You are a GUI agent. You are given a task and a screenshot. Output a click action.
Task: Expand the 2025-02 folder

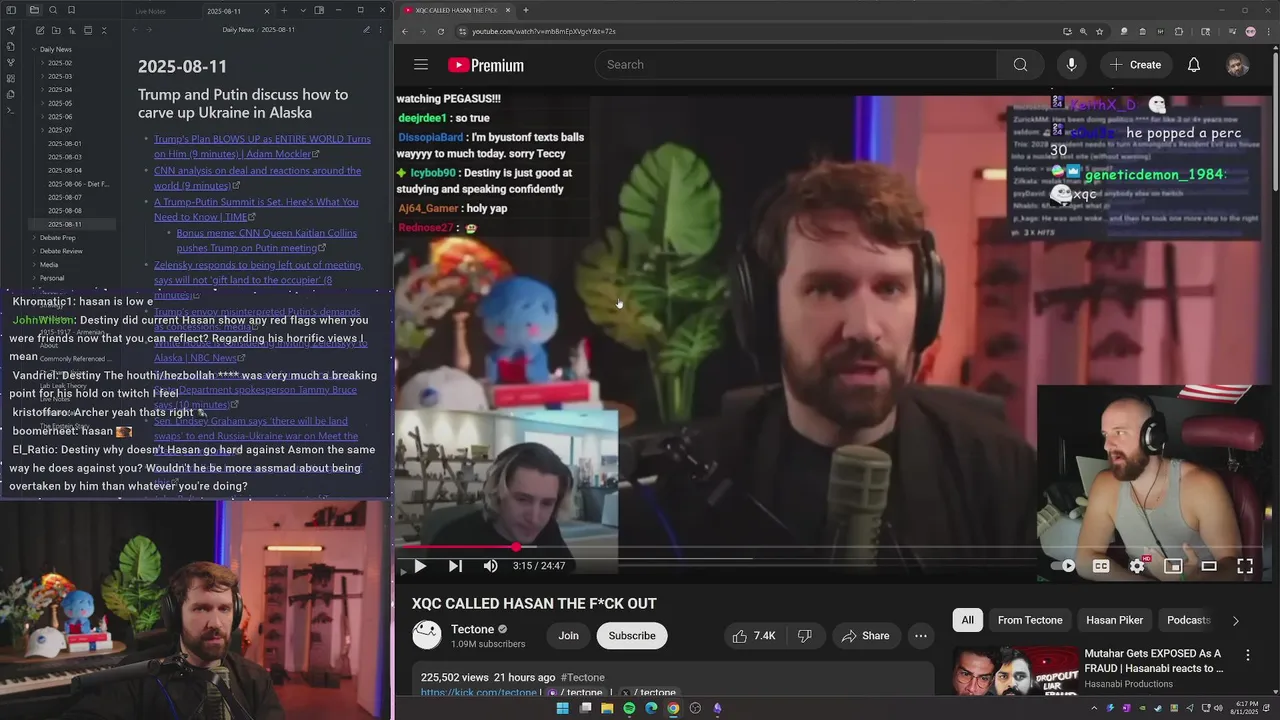tap(60, 63)
